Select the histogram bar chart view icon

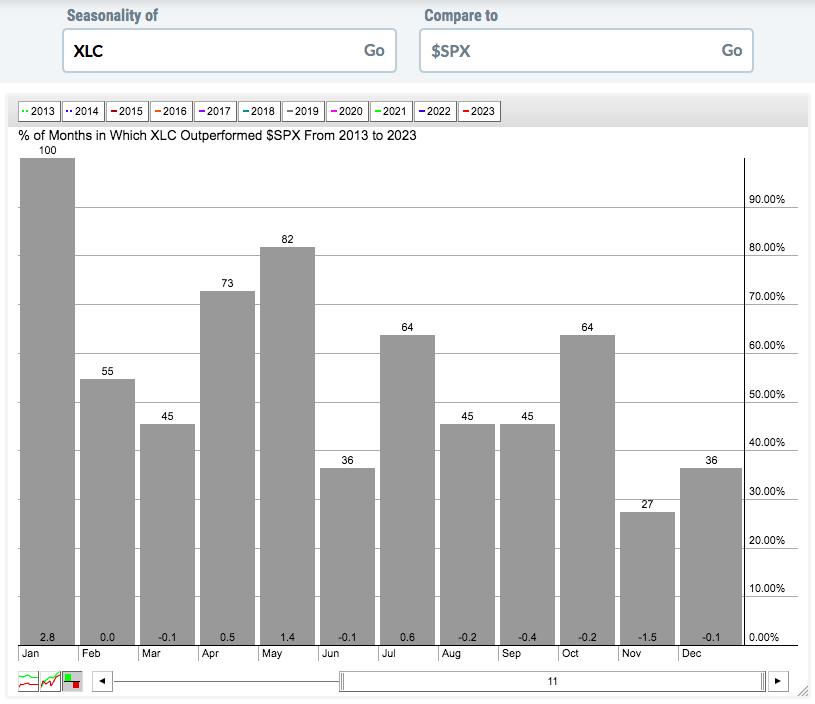72,681
